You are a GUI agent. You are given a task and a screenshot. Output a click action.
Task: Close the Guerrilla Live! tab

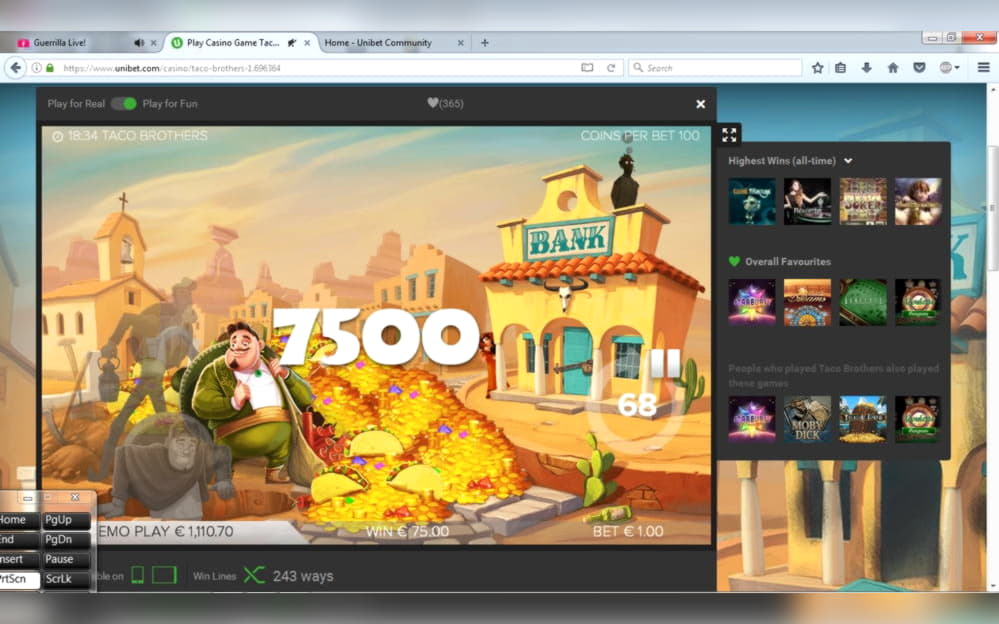point(154,43)
